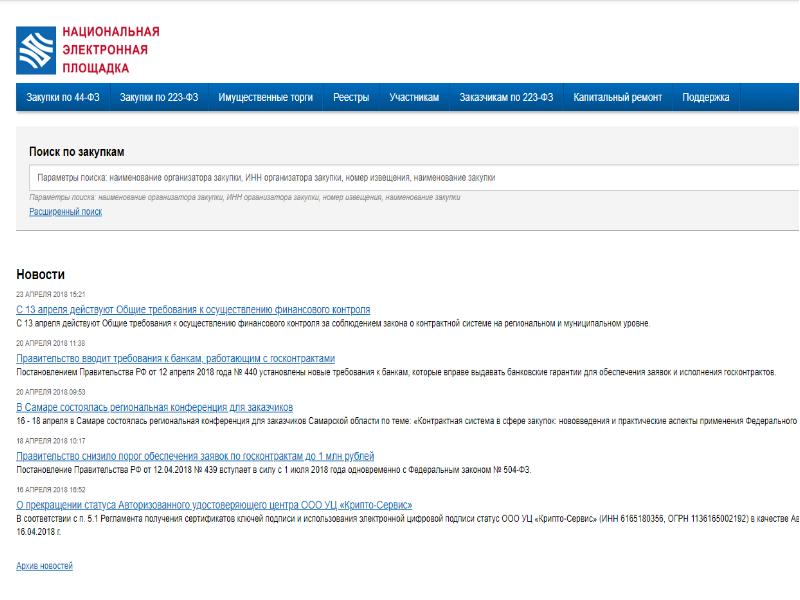The height and width of the screenshot is (600, 800).
Task: Expand Расширенный поиск advanced search link
Action: tap(65, 212)
